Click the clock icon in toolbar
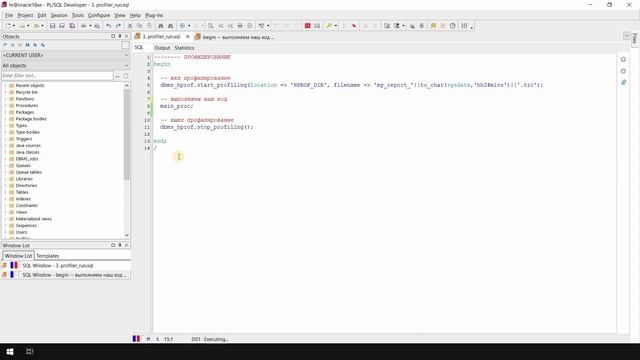 [453, 26]
